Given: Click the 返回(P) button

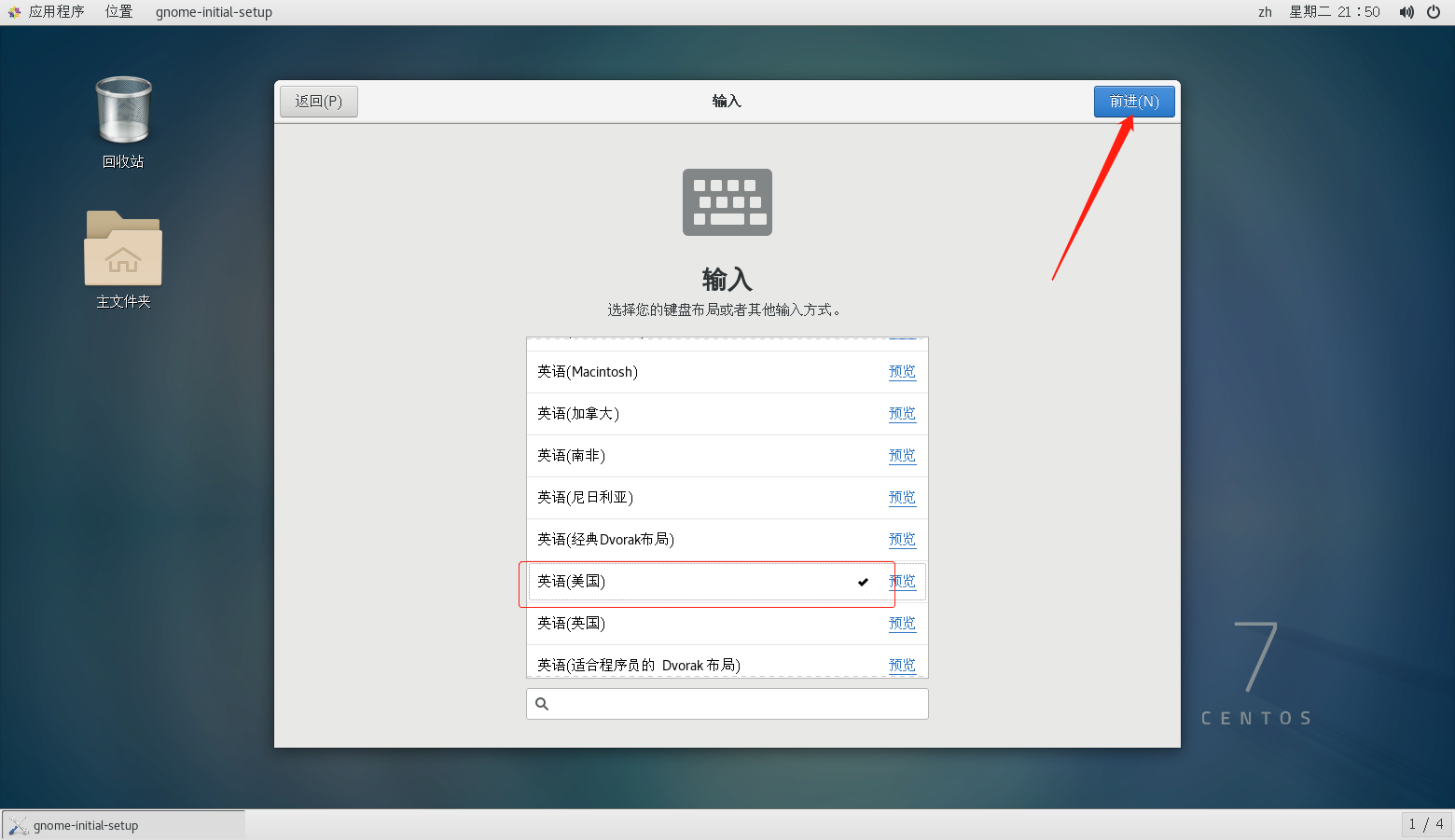Looking at the screenshot, I should tap(319, 102).
